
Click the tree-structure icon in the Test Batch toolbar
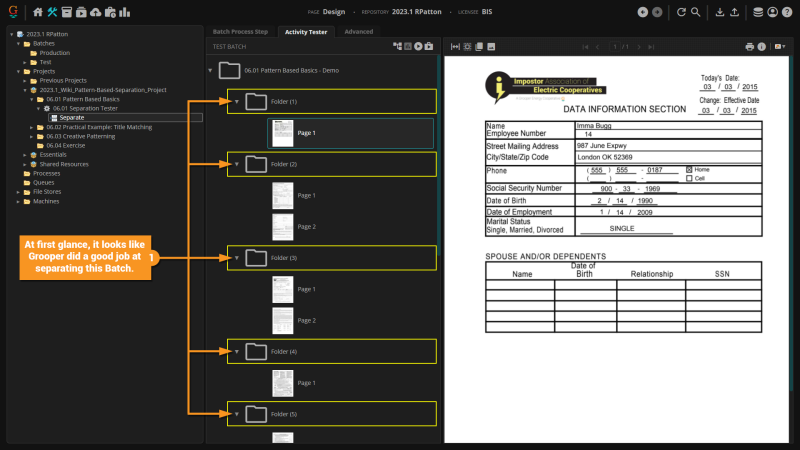(397, 46)
